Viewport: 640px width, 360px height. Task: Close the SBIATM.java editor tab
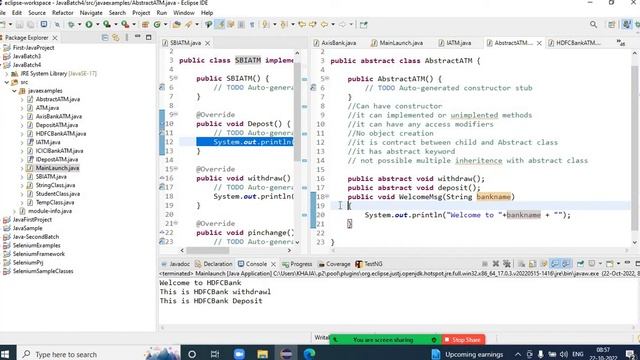pos(208,43)
